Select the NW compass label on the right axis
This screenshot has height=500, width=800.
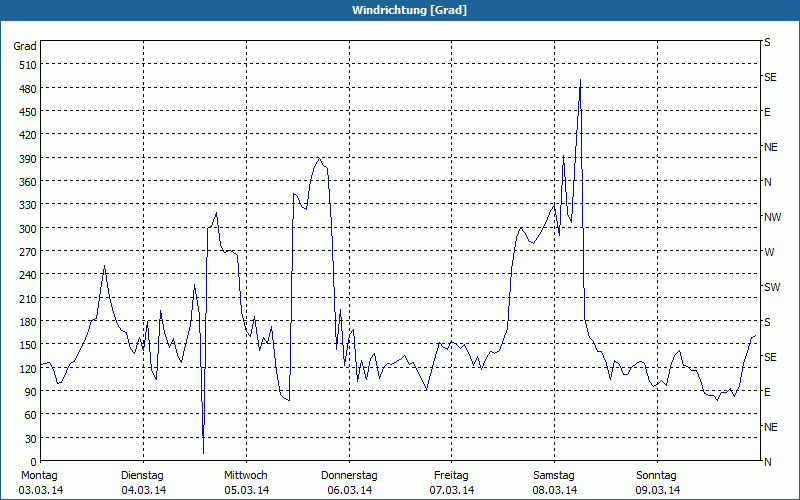772,217
